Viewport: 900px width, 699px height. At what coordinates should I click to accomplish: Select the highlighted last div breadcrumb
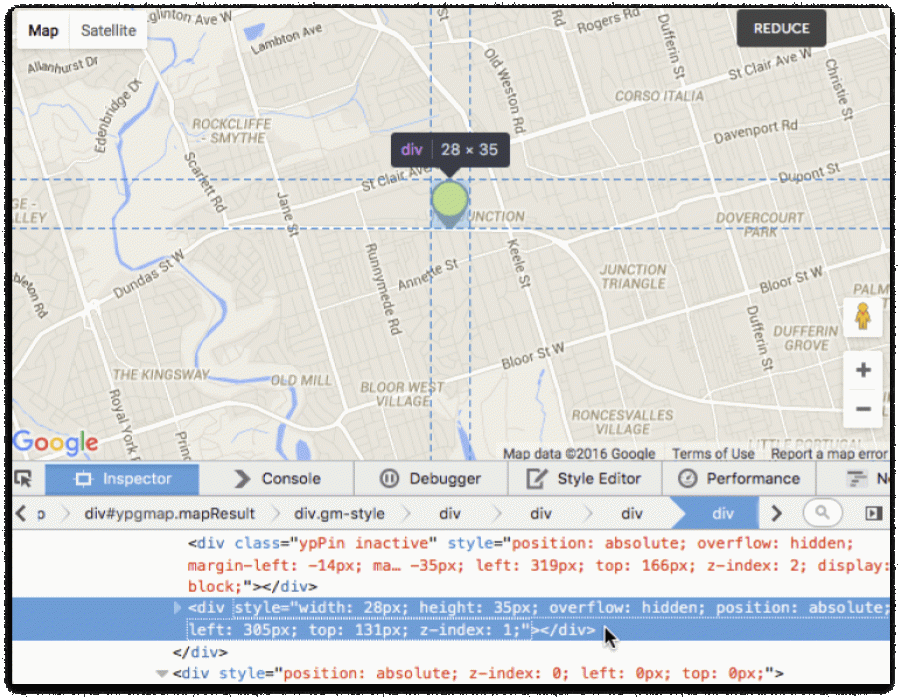pyautogui.click(x=722, y=513)
